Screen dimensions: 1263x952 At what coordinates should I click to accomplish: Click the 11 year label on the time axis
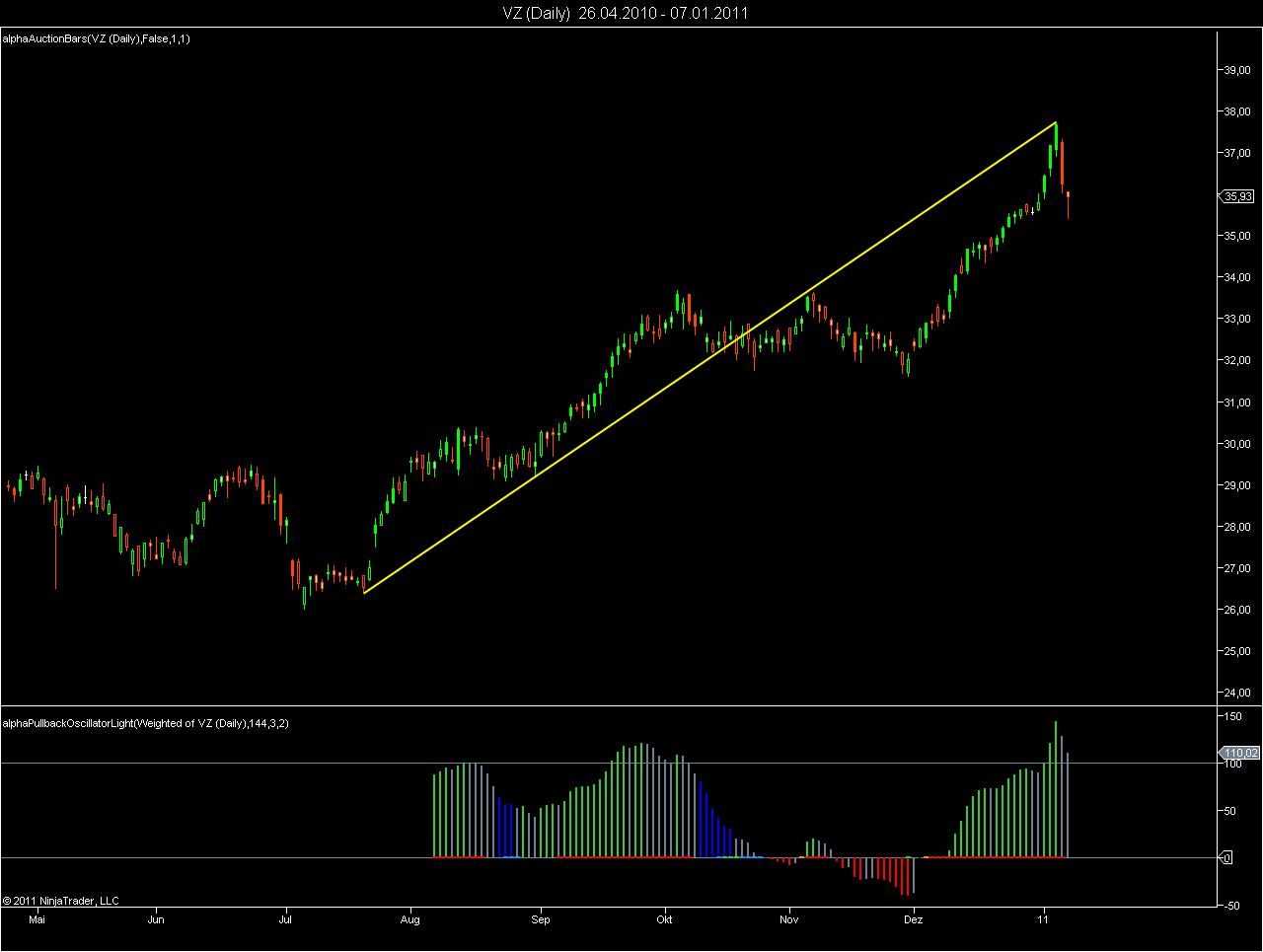[1044, 918]
